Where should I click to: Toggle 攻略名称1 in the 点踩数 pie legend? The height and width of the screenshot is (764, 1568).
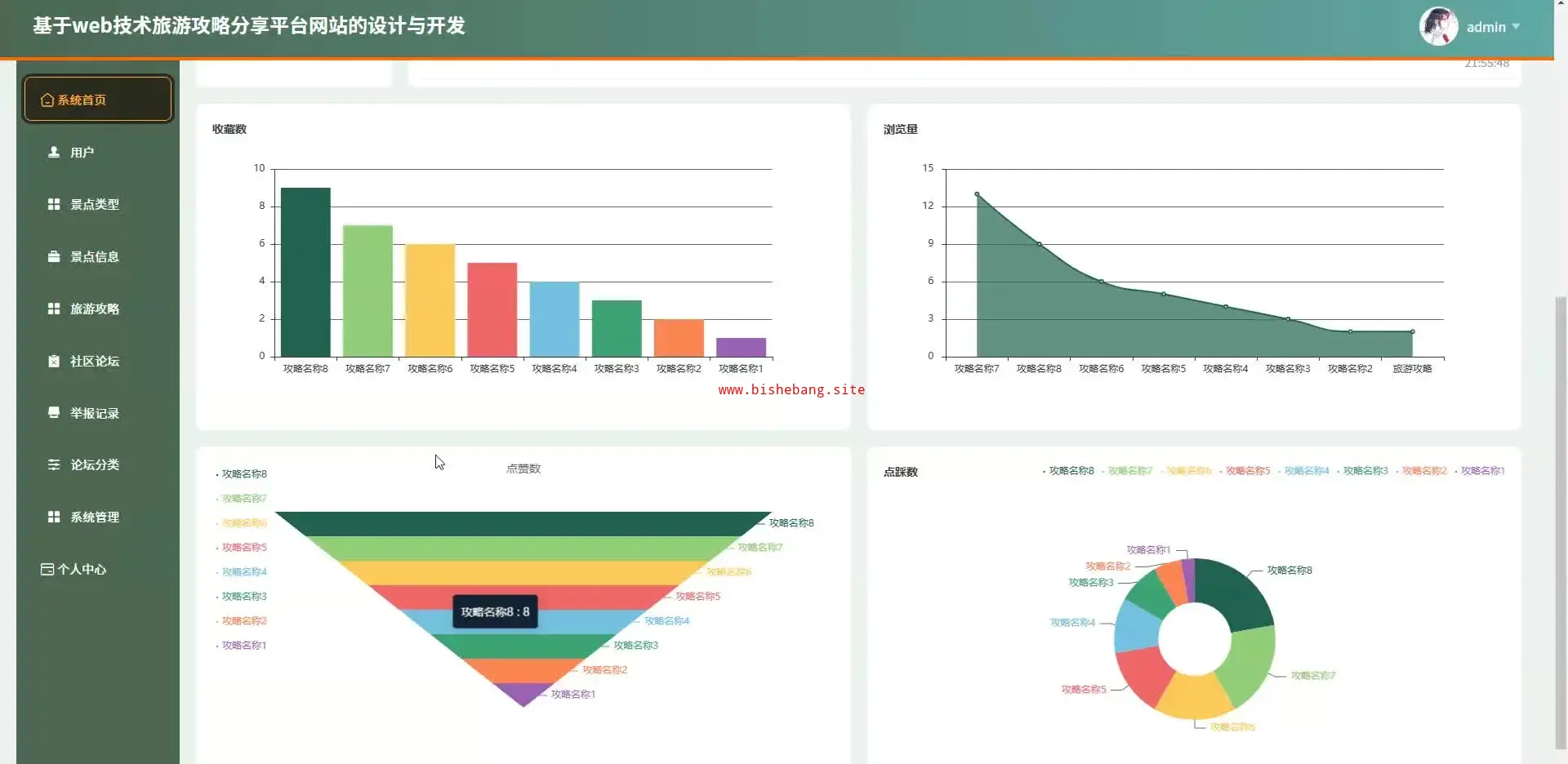1480,471
